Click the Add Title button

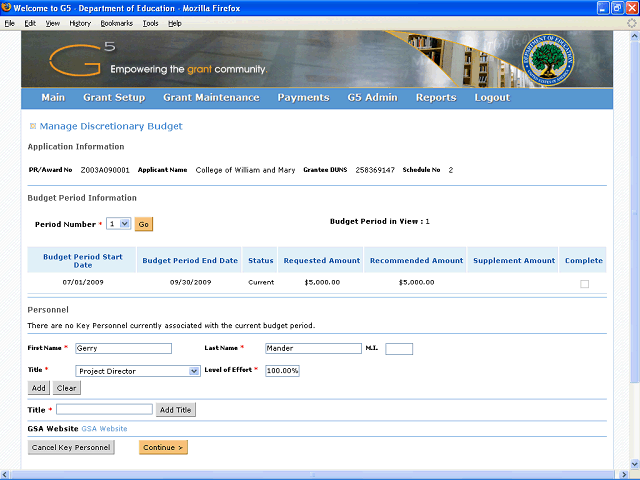pyautogui.click(x=177, y=410)
